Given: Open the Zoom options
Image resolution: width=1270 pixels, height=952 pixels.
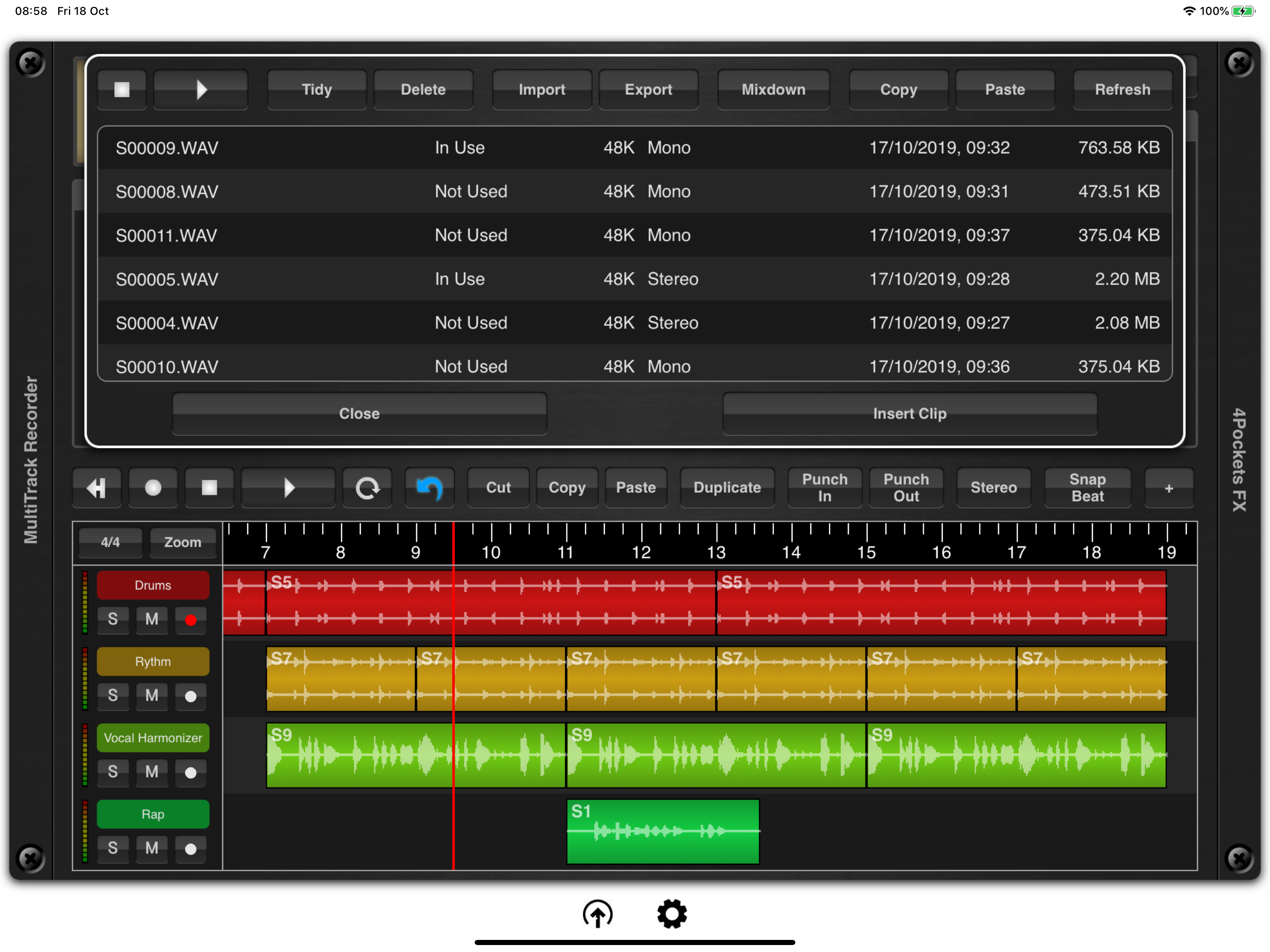Looking at the screenshot, I should point(183,542).
